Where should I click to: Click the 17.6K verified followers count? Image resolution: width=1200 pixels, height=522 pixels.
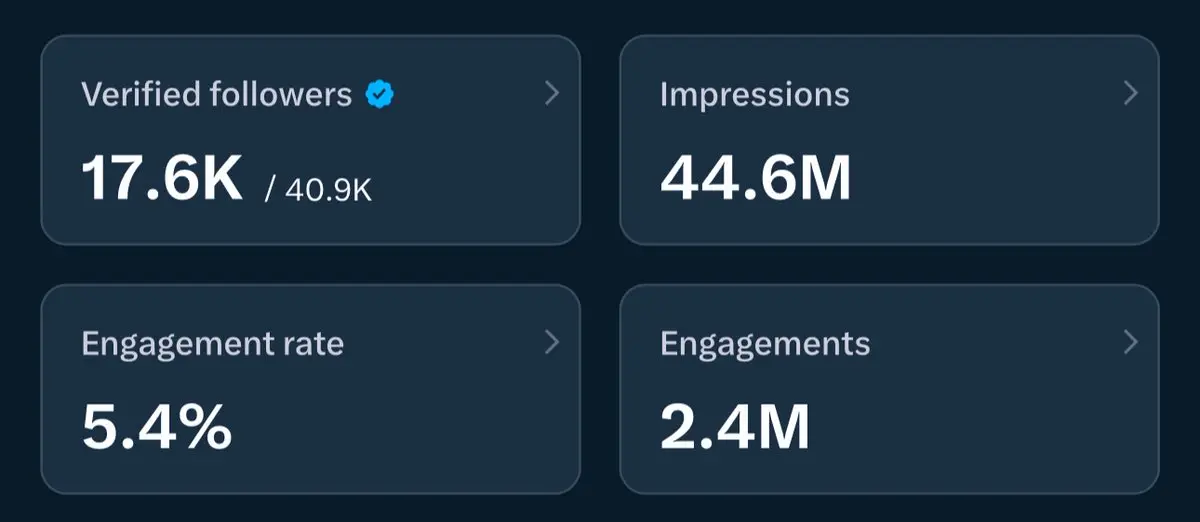pos(162,180)
